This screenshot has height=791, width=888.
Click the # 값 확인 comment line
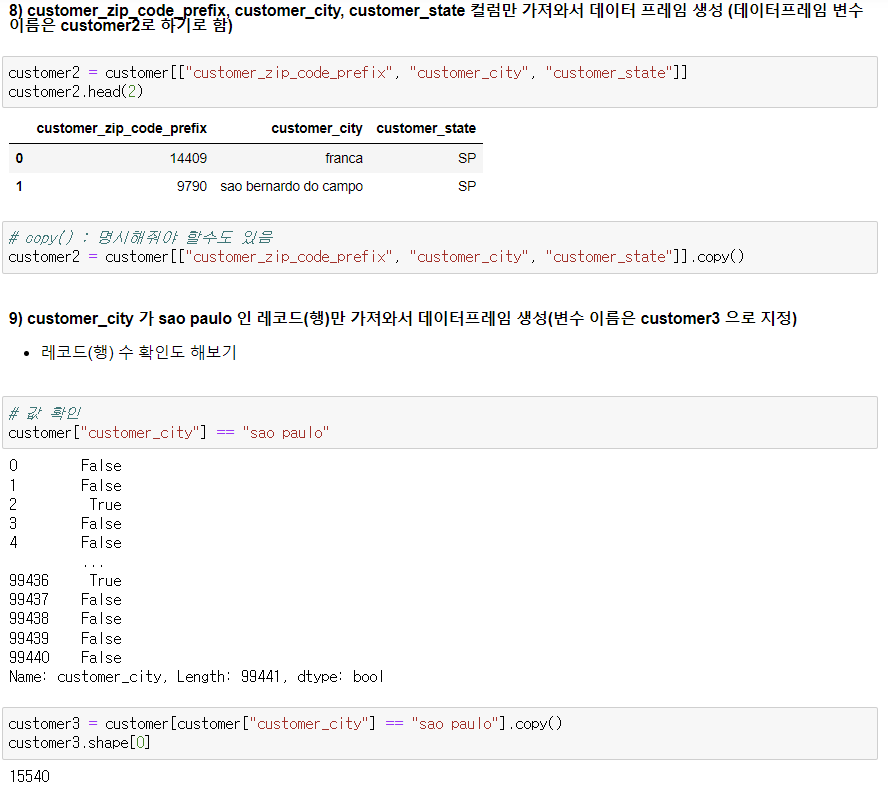[x=45, y=413]
